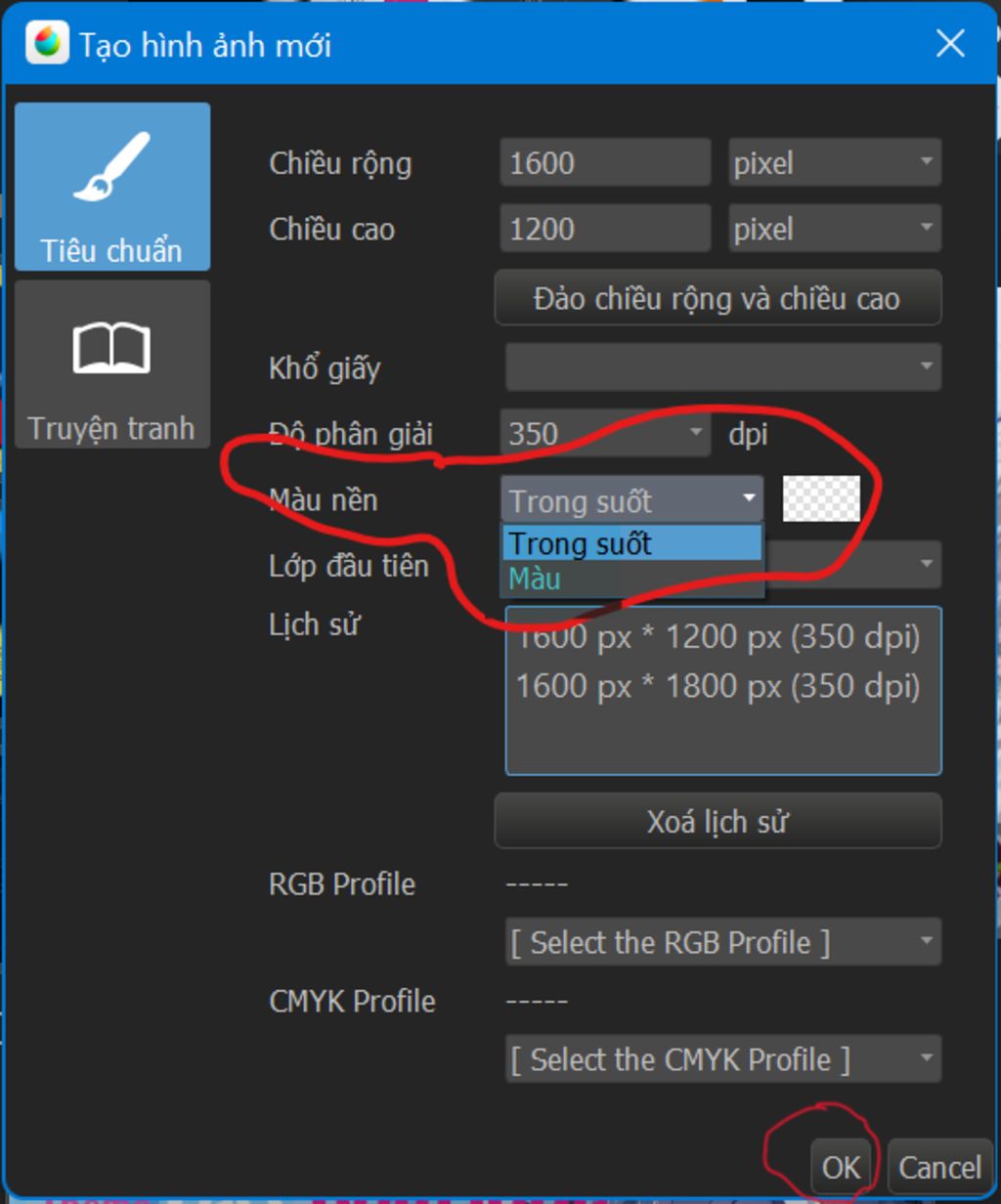Open the Select the CMYK Profile dropdown
This screenshot has width=1001, height=1204.
point(723,1059)
